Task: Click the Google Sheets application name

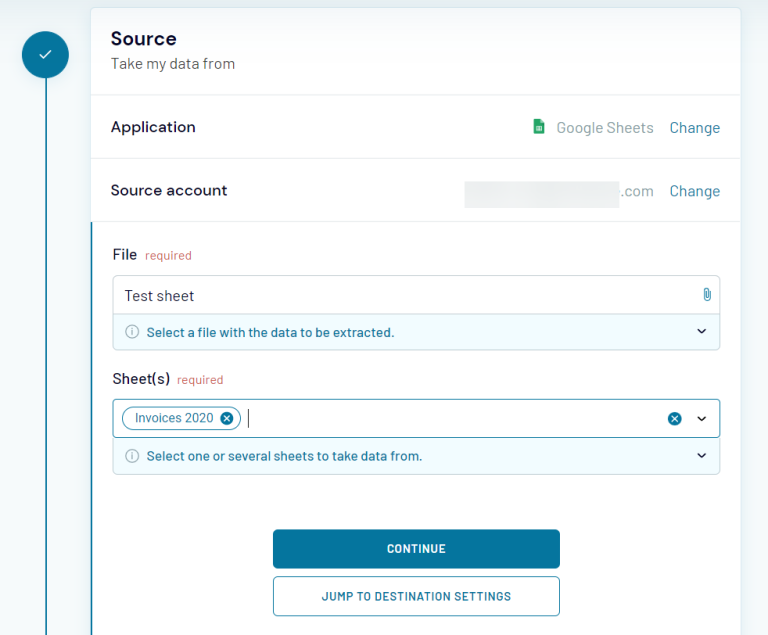Action: (x=604, y=128)
